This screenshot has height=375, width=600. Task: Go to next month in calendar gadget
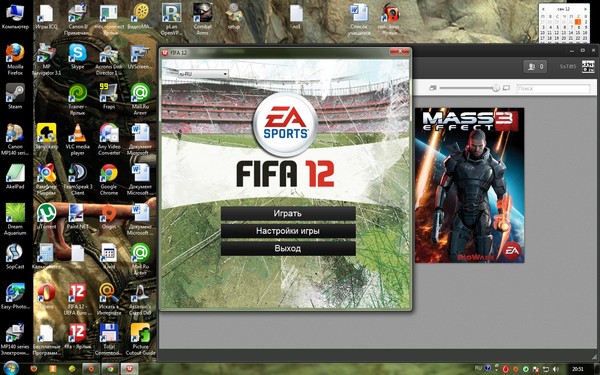click(x=585, y=8)
